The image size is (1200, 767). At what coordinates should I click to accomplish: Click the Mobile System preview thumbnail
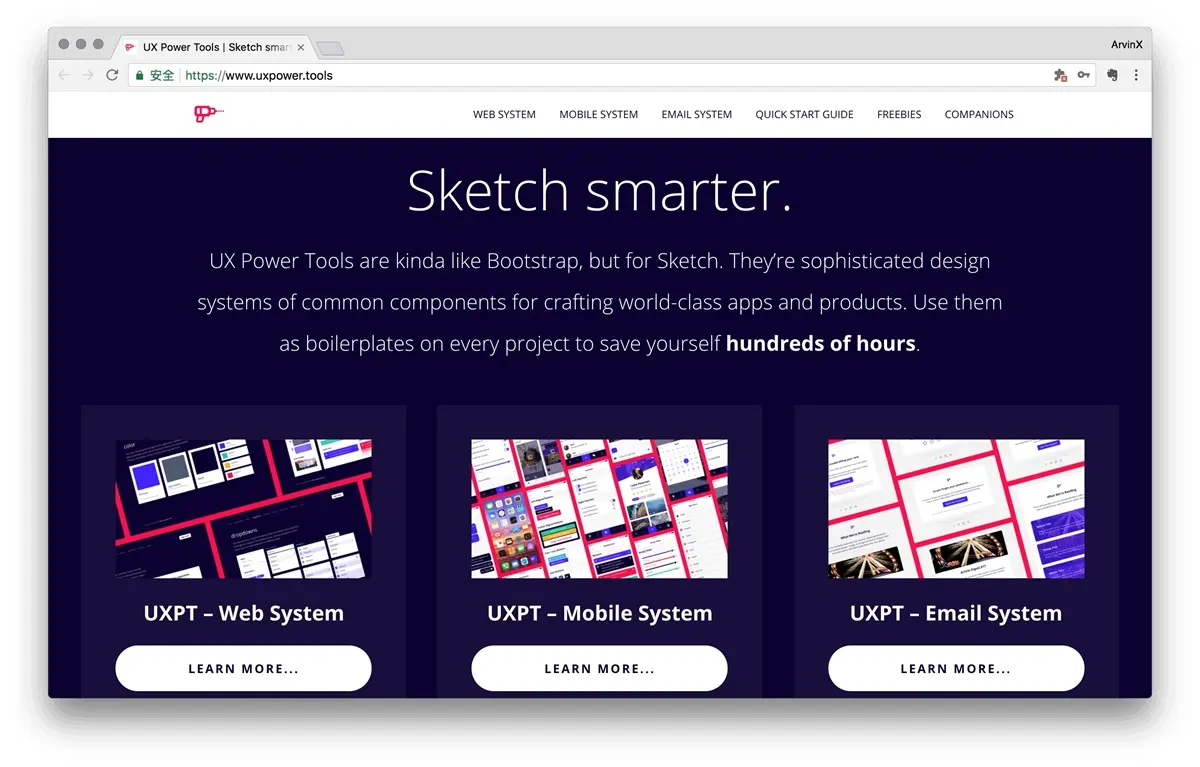pyautogui.click(x=599, y=509)
